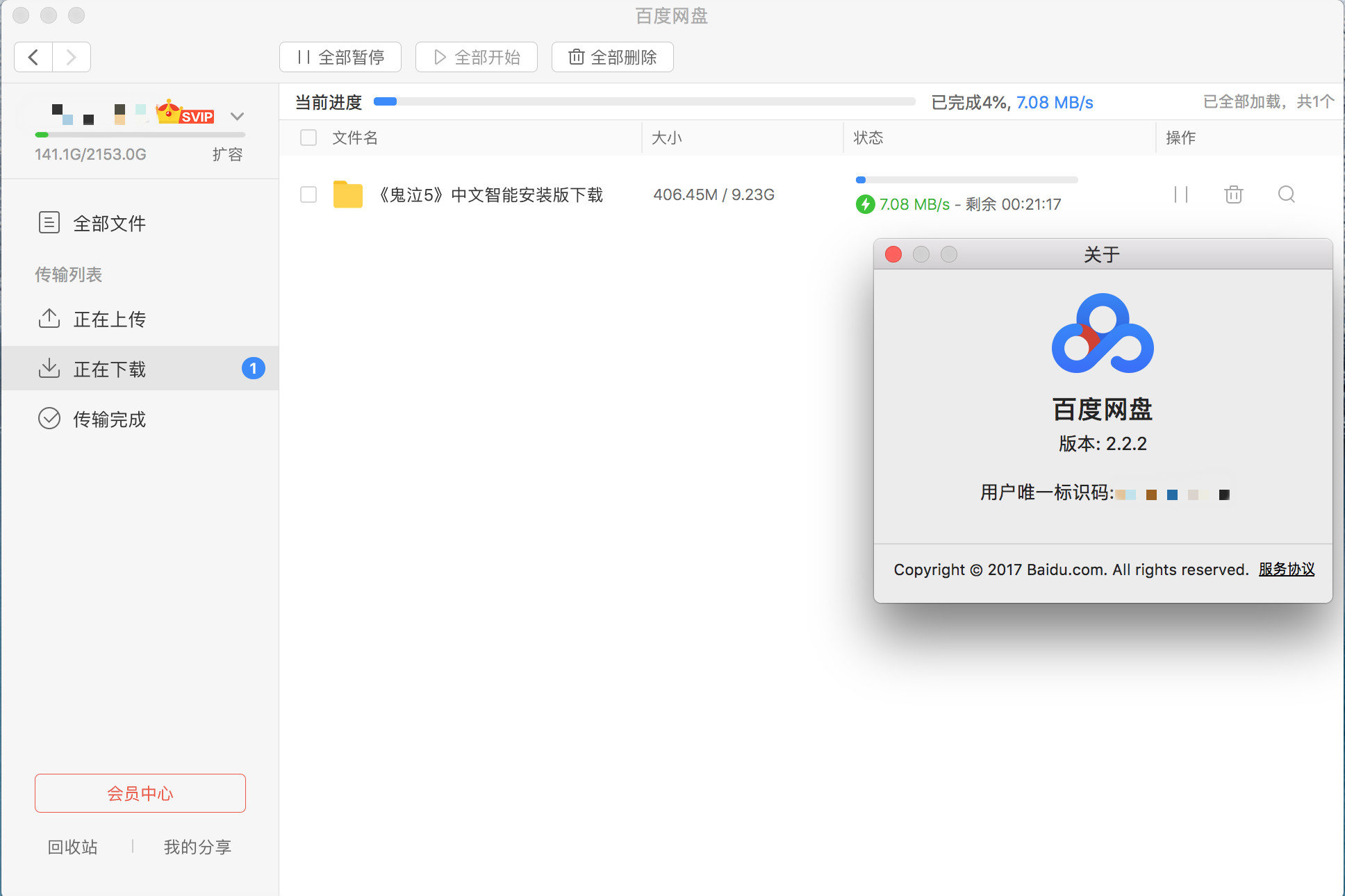Viewport: 1345px width, 896px height.
Task: Click the green speed-boost lightning icon
Action: tap(865, 204)
